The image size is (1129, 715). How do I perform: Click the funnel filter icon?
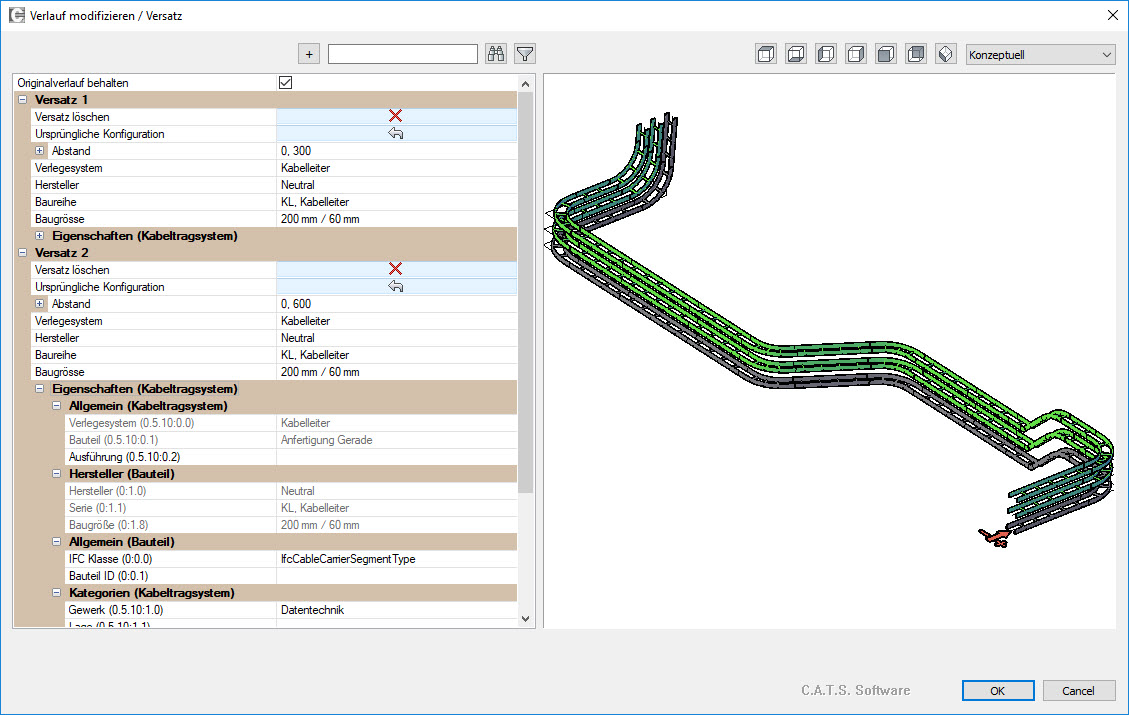tap(525, 54)
